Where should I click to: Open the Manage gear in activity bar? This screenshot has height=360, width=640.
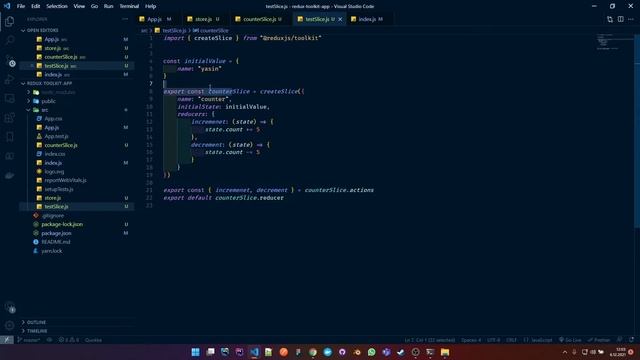point(9,325)
